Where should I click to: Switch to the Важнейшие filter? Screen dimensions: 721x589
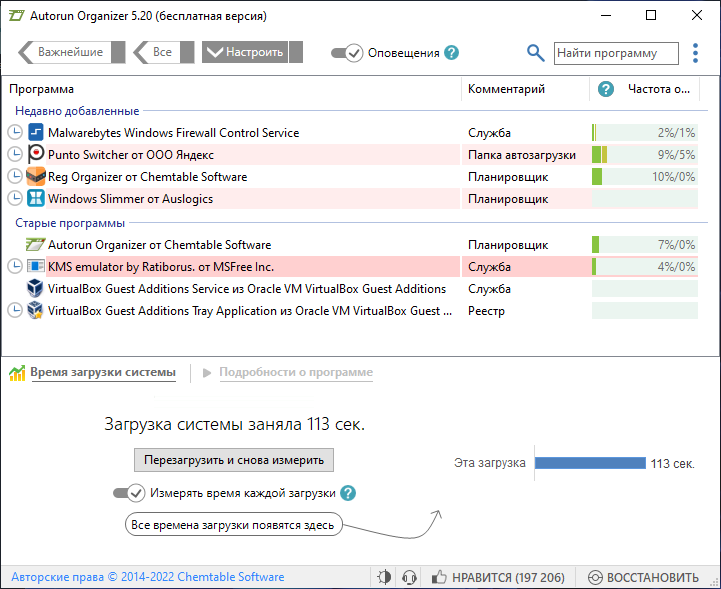point(72,51)
